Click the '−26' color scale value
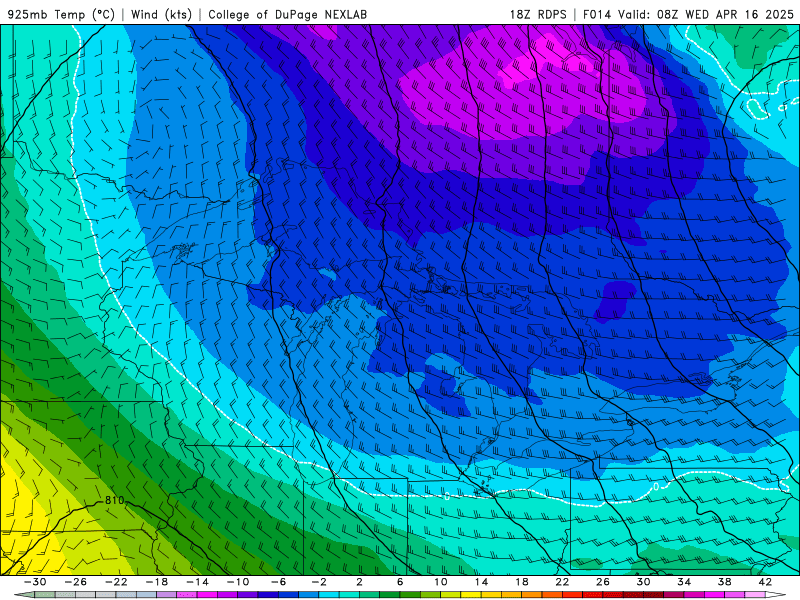 pos(76,582)
